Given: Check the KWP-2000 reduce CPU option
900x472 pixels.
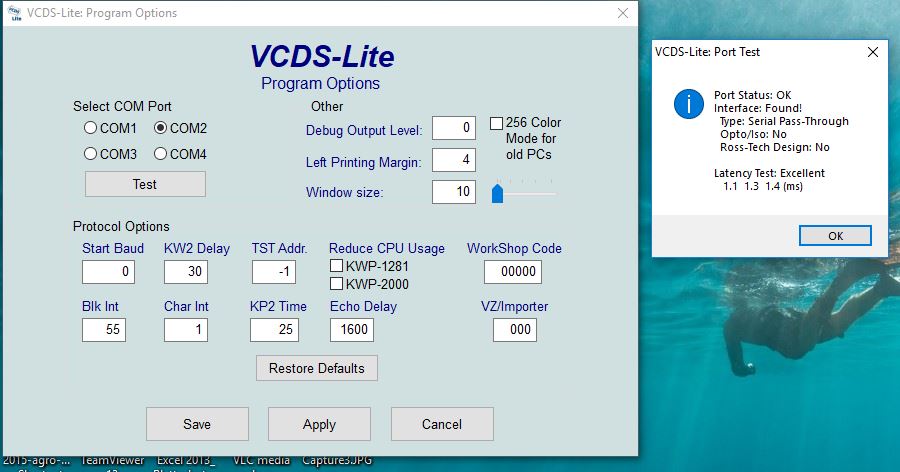Looking at the screenshot, I should coord(336,284).
